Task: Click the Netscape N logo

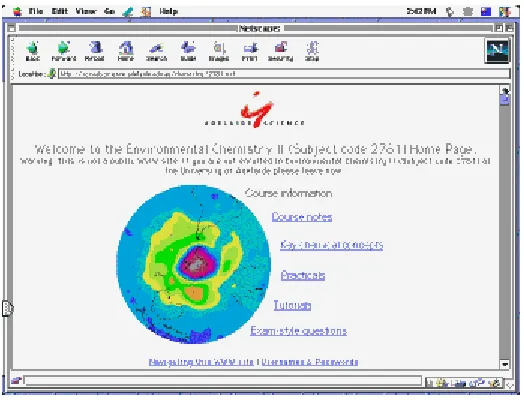Action: (x=497, y=51)
